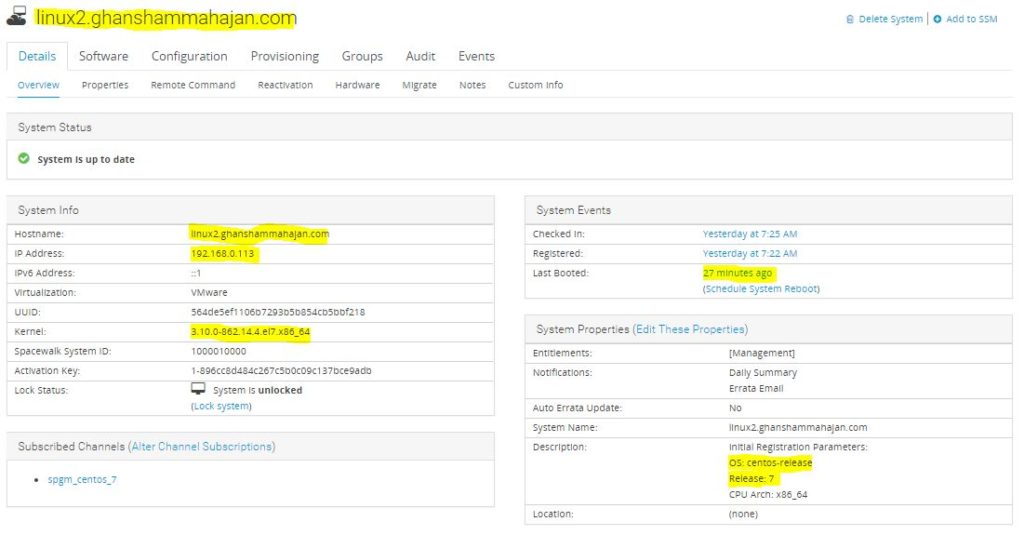Click the Initial Registration Parameters text

pyautogui.click(x=798, y=447)
